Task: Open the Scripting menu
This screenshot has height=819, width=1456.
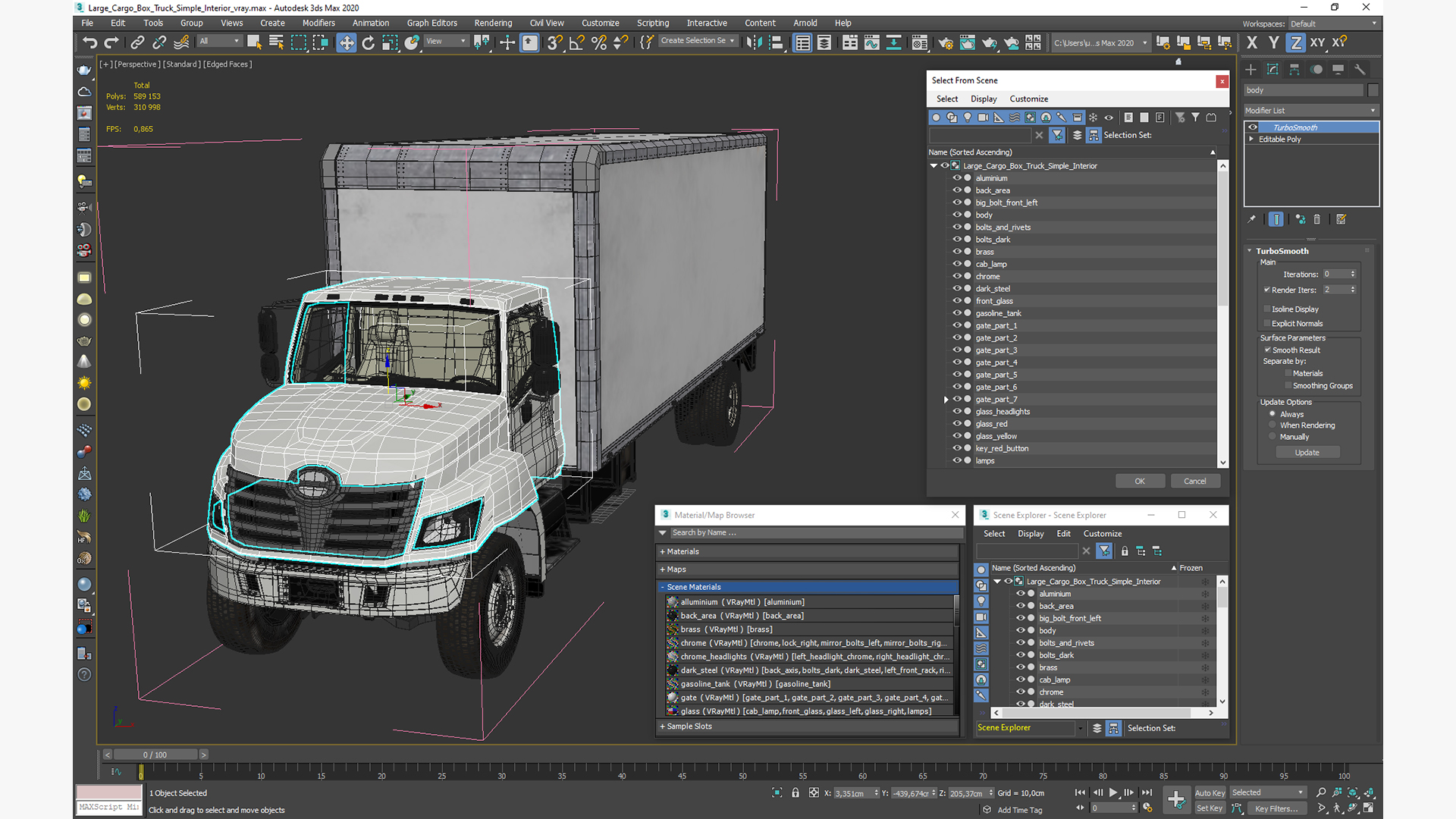Action: click(652, 23)
